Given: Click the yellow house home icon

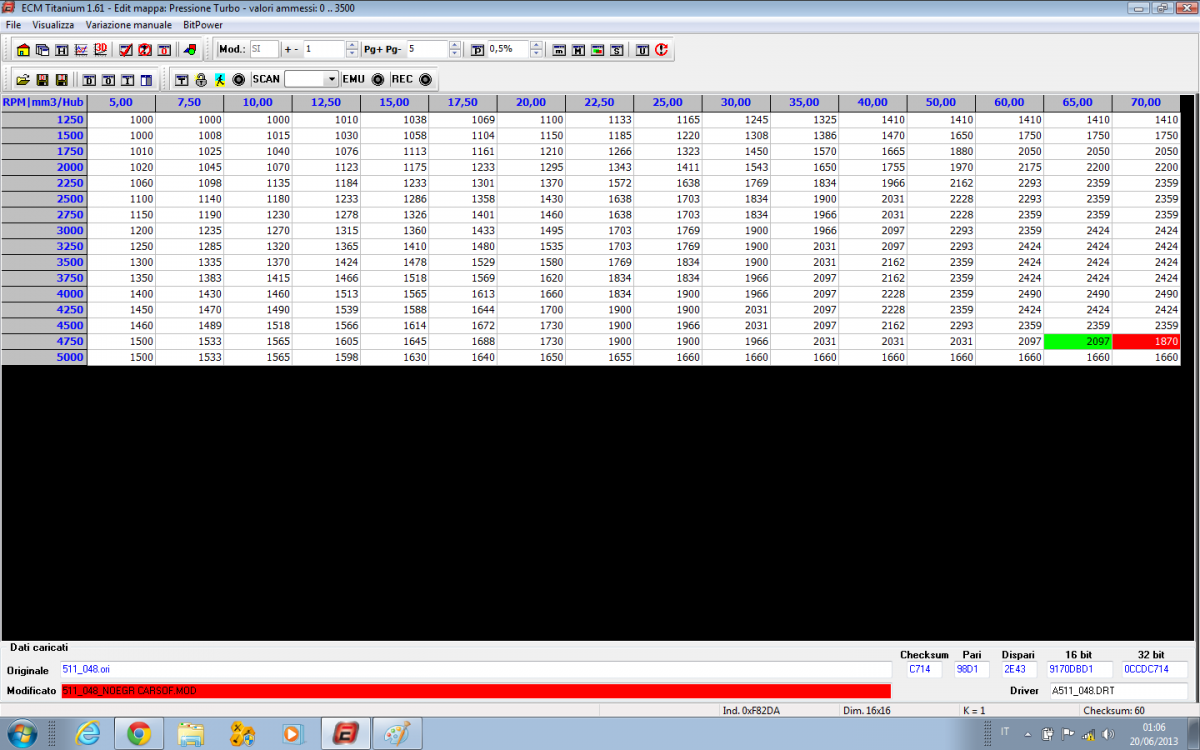Looking at the screenshot, I should click(23, 49).
